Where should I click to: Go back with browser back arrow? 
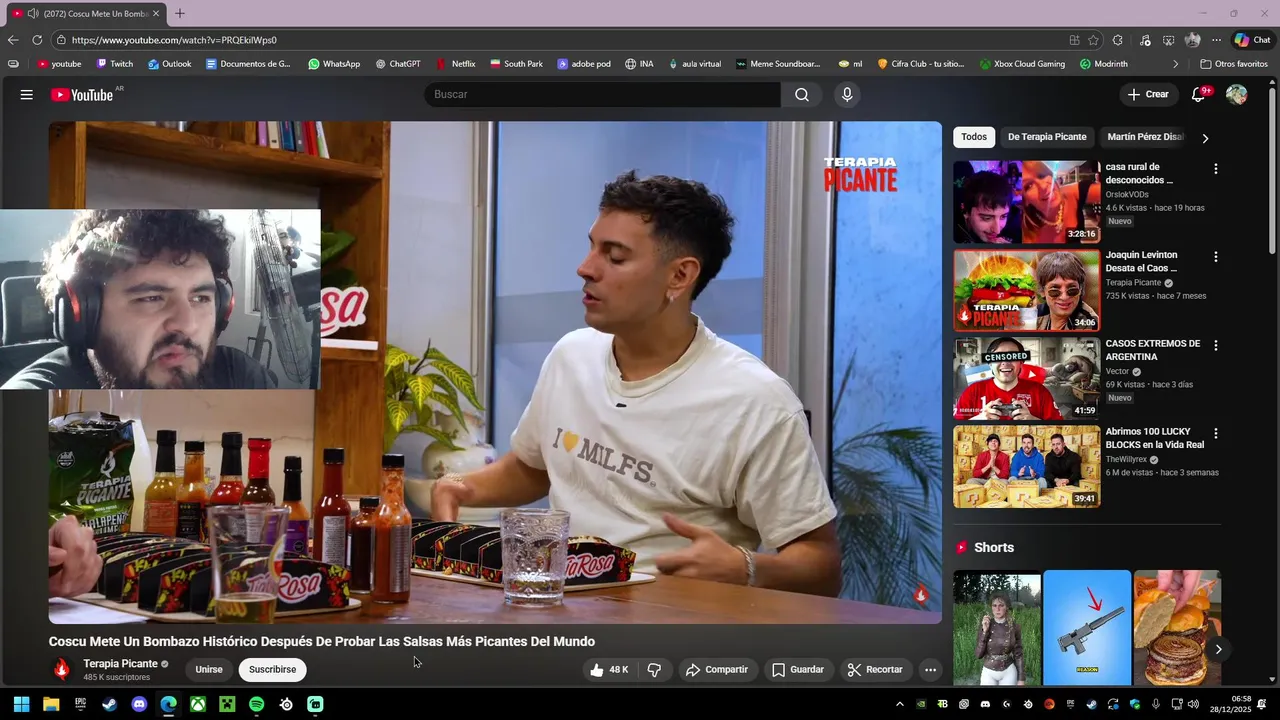pos(12,40)
